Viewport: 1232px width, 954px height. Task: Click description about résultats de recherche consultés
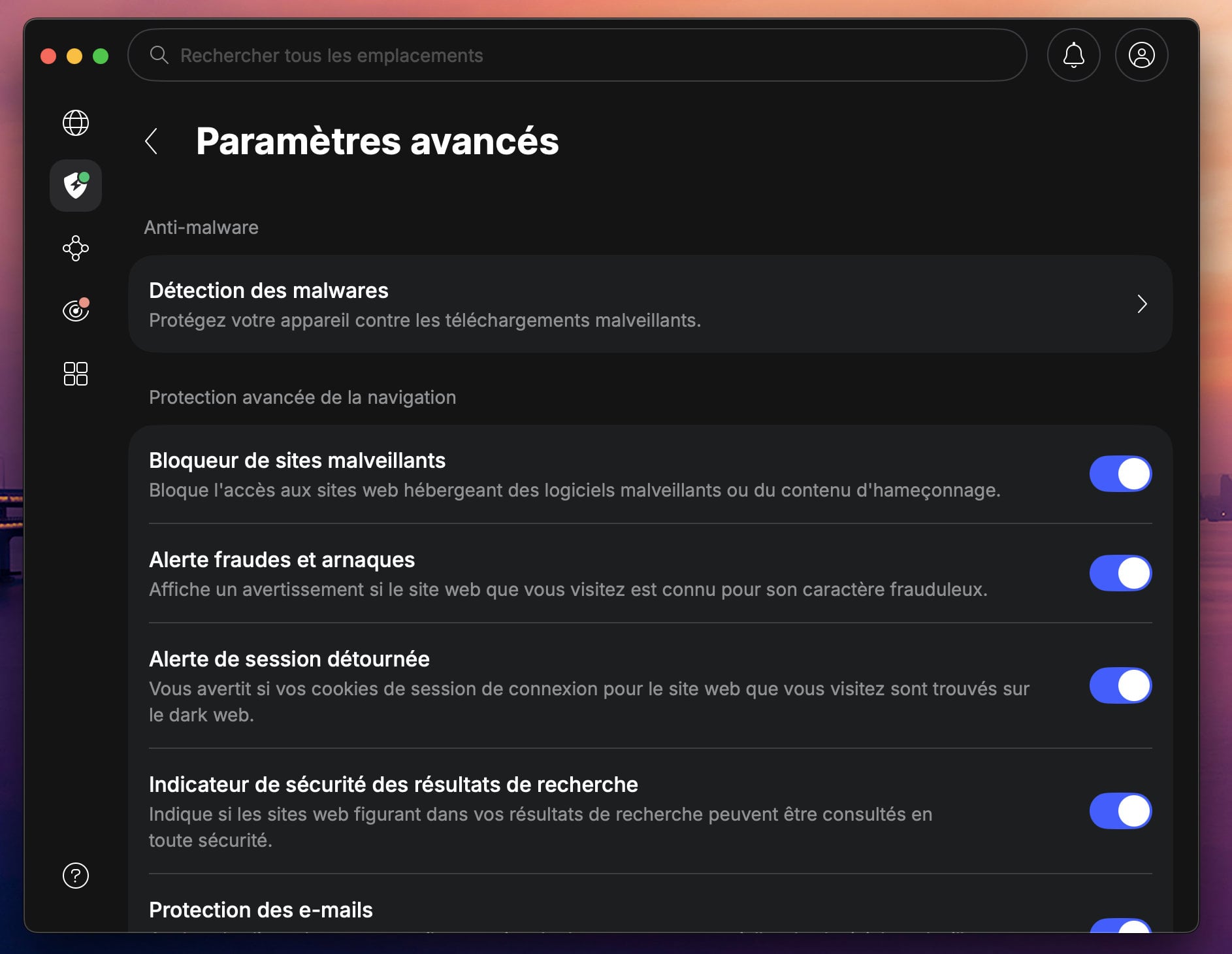pos(541,827)
